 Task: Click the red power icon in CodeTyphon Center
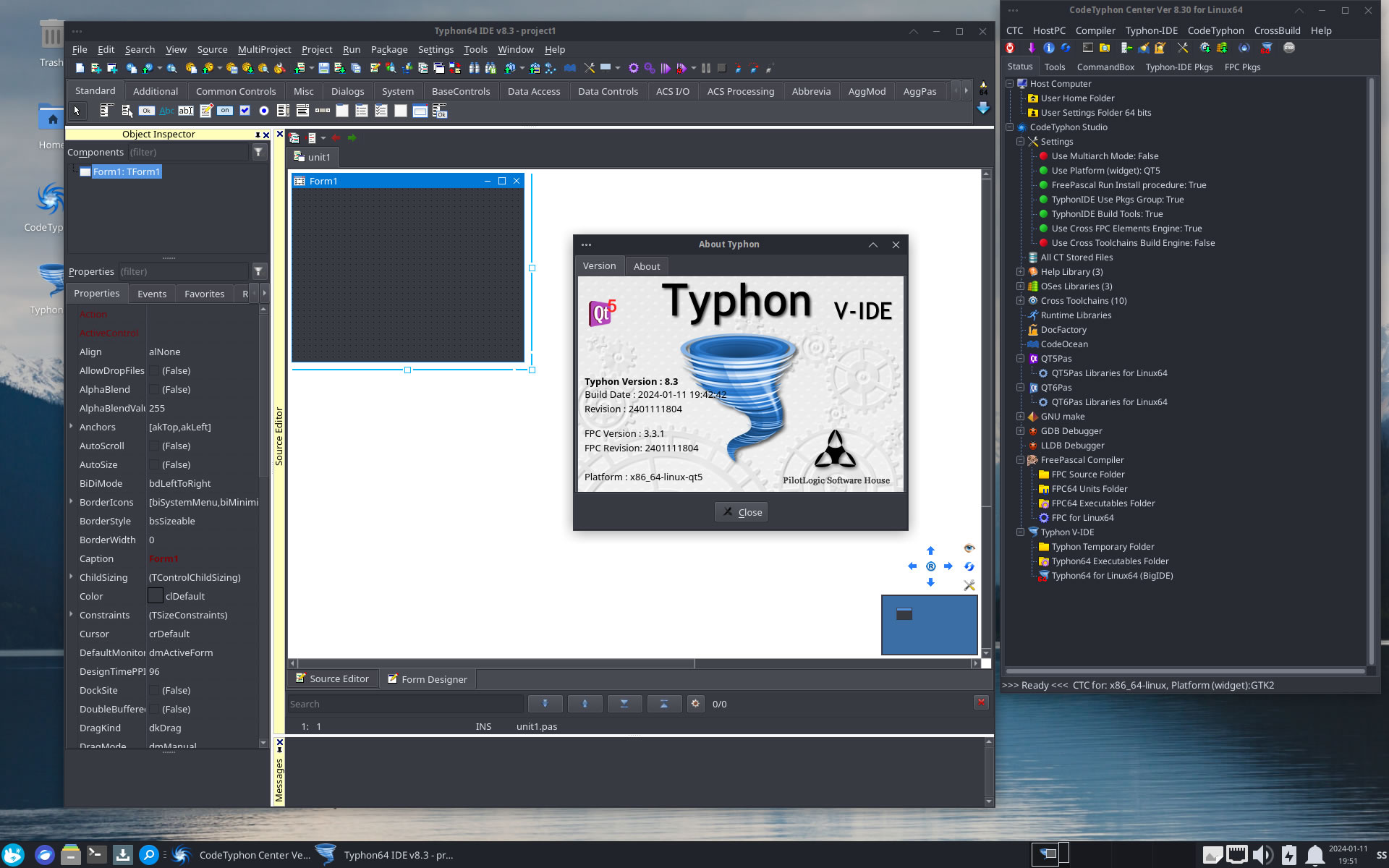tap(1010, 48)
